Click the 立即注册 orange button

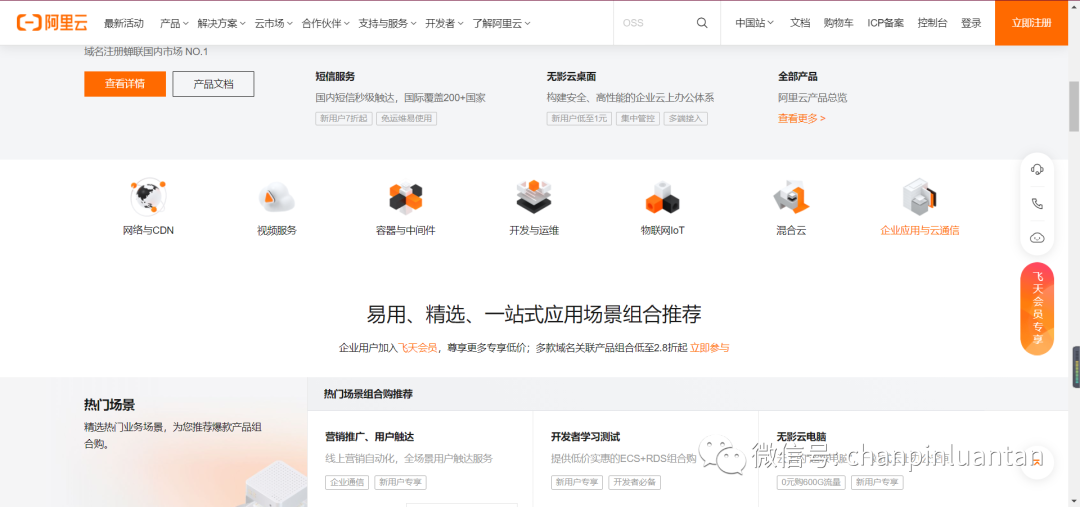coord(1032,23)
